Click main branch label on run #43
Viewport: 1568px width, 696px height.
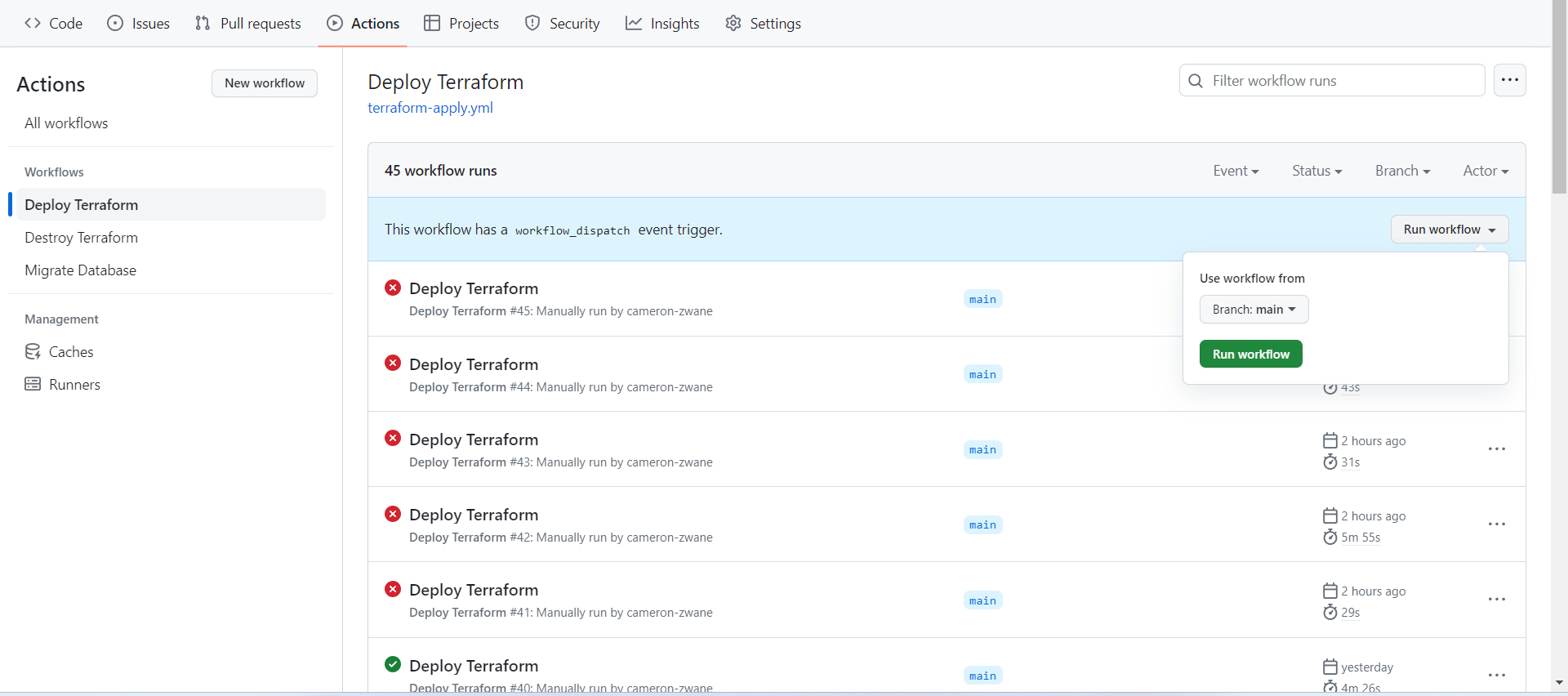coord(982,449)
